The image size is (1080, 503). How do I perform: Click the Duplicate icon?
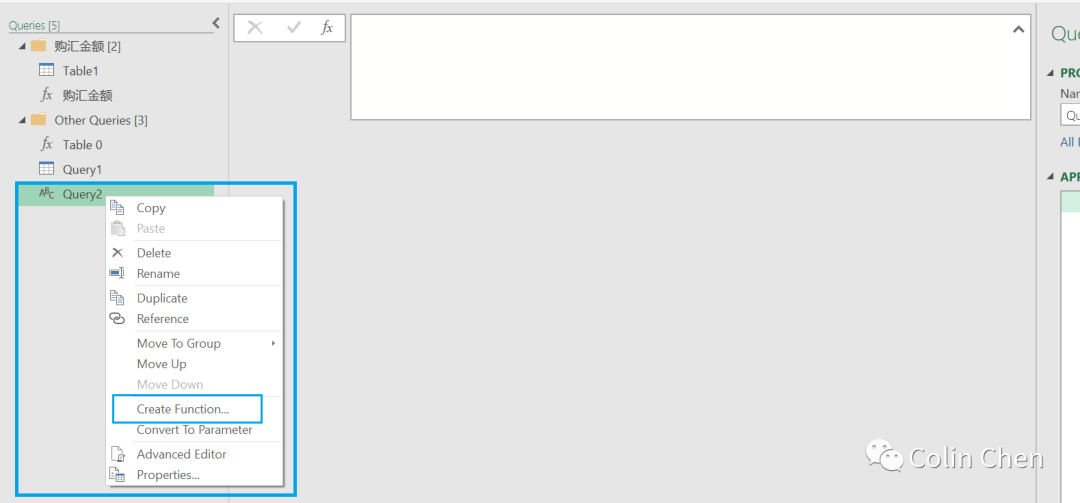tap(118, 298)
